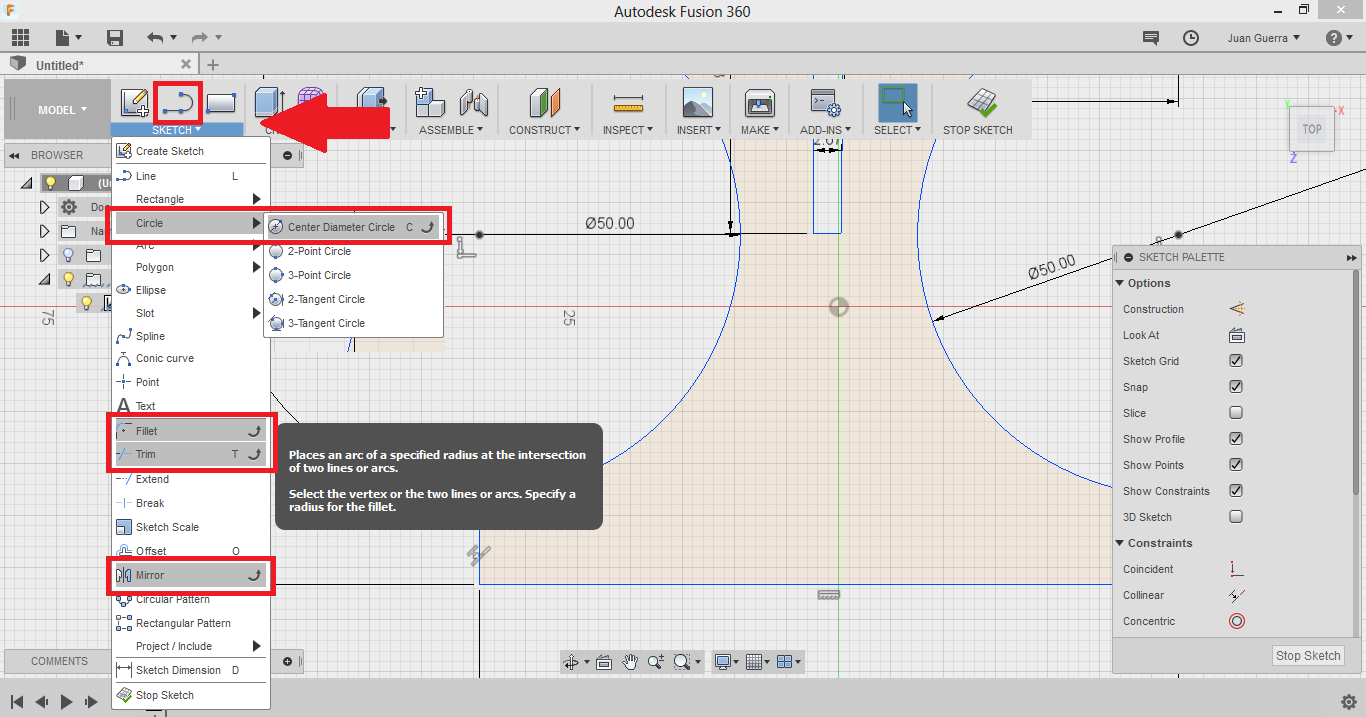
Task: Select the Concentric constraint icon
Action: click(1237, 621)
